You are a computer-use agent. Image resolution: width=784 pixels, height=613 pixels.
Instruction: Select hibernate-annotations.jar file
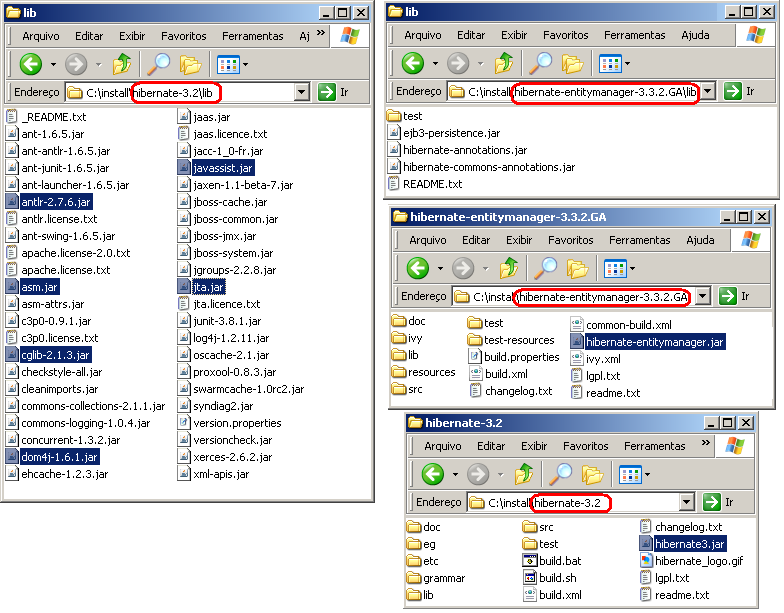tap(458, 150)
